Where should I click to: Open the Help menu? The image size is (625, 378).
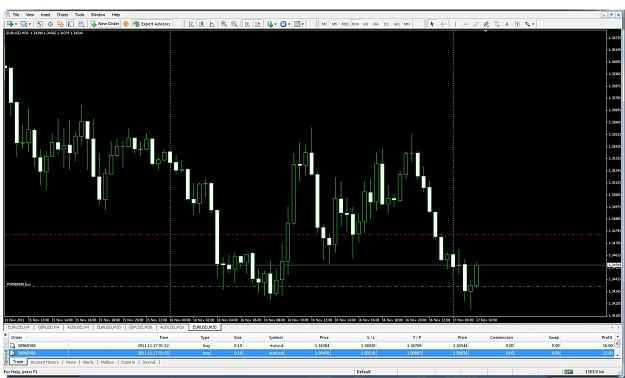[x=116, y=14]
